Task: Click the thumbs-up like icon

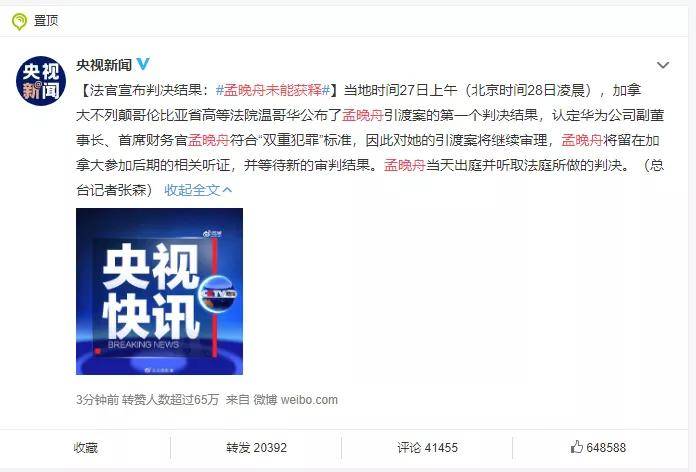Action: click(576, 447)
